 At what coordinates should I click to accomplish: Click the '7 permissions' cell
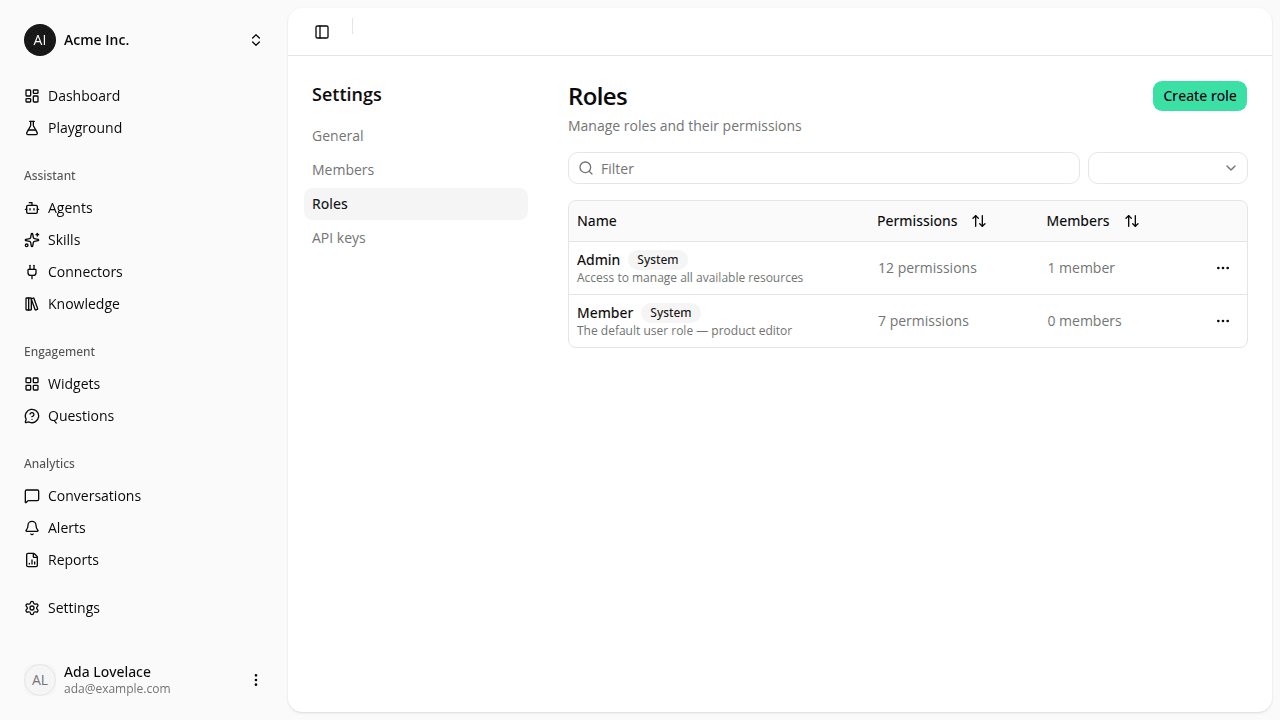[923, 321]
